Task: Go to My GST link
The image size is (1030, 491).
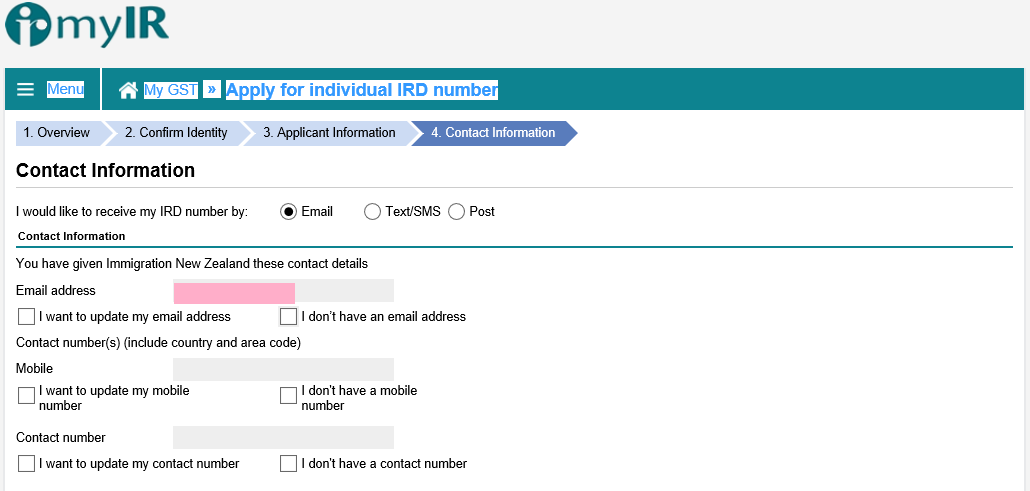Action: (x=171, y=90)
